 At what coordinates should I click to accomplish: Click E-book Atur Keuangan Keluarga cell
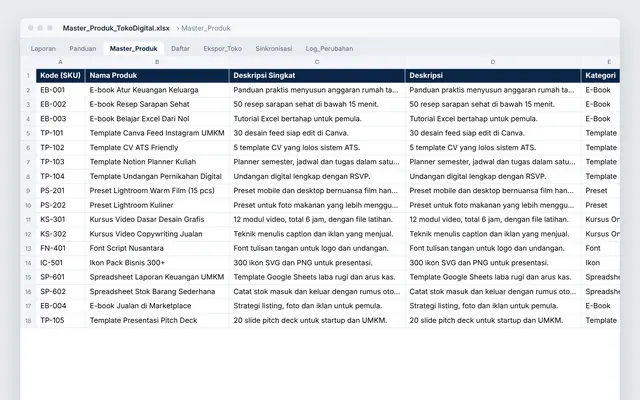coord(157,90)
